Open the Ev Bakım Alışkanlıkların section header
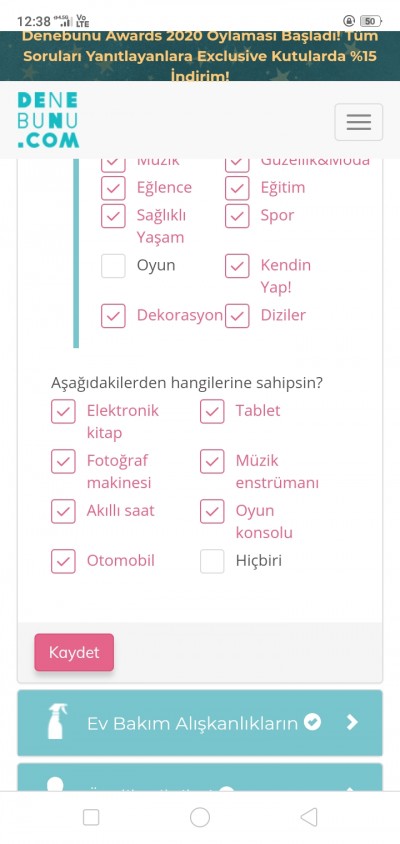400x844 pixels. point(200,723)
